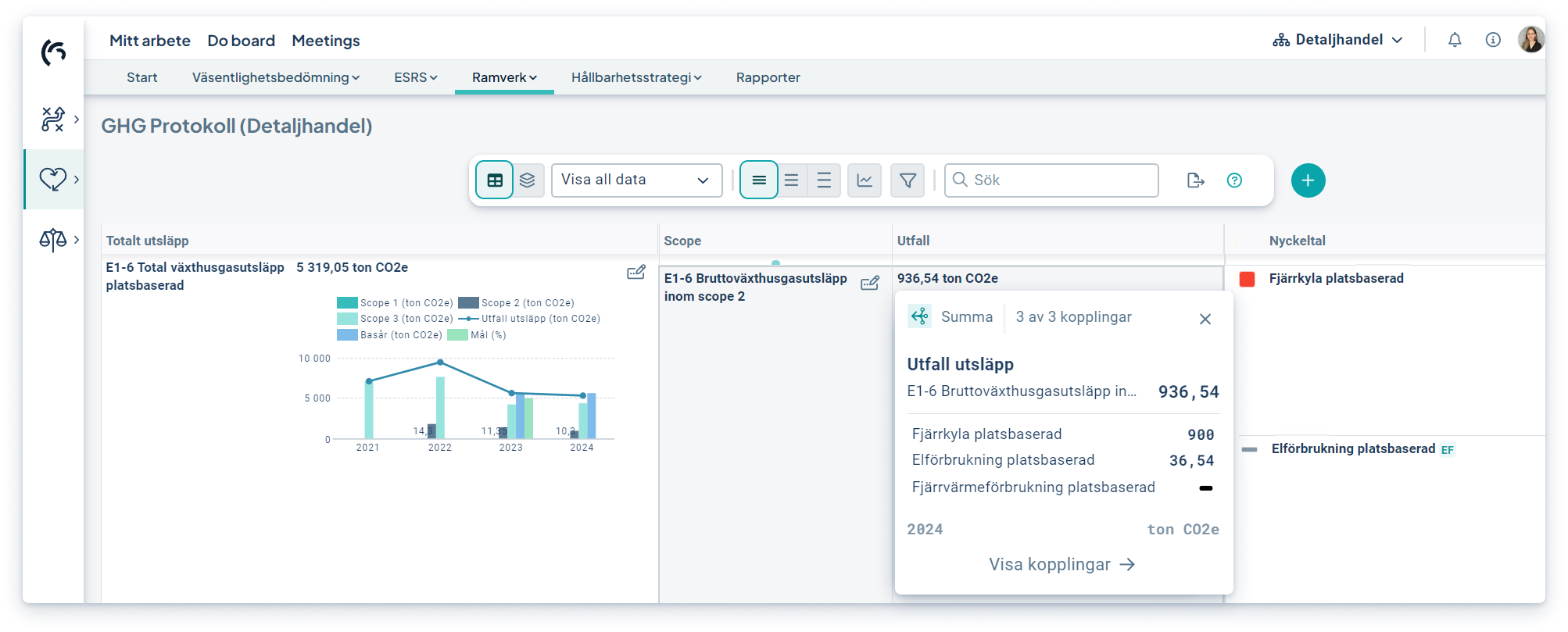
Task: Switch to layered stack view
Action: click(x=528, y=180)
